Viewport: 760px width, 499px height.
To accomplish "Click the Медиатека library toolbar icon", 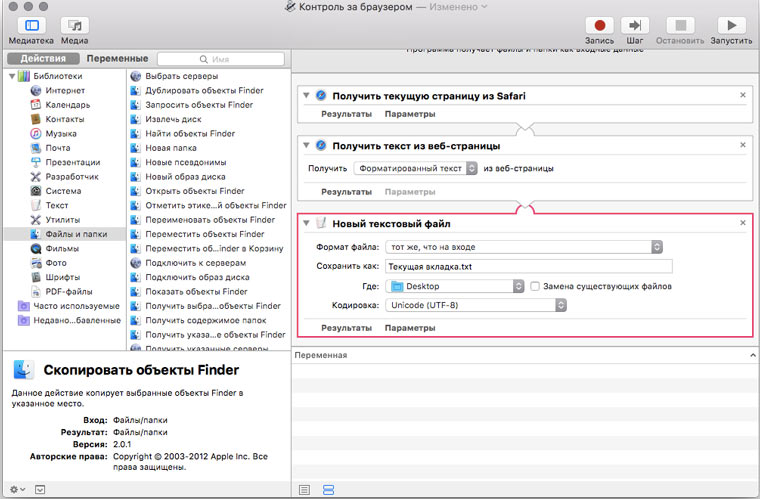I will click(x=30, y=25).
